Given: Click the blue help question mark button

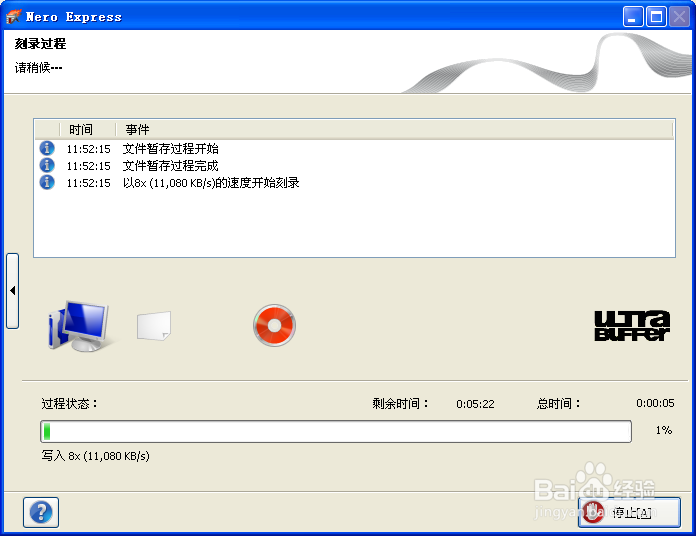Looking at the screenshot, I should 41,512.
